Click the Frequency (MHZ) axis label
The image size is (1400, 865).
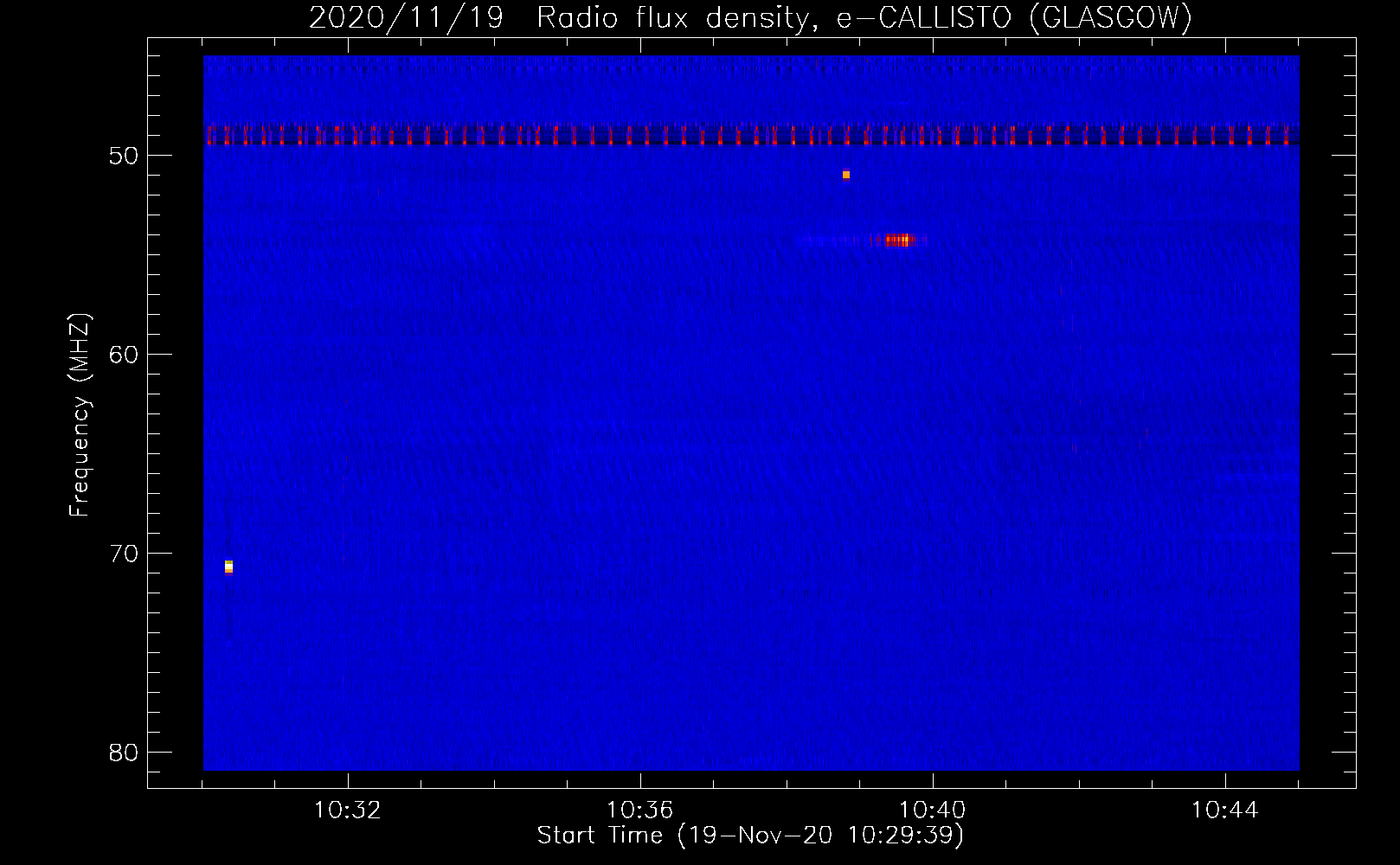79,415
